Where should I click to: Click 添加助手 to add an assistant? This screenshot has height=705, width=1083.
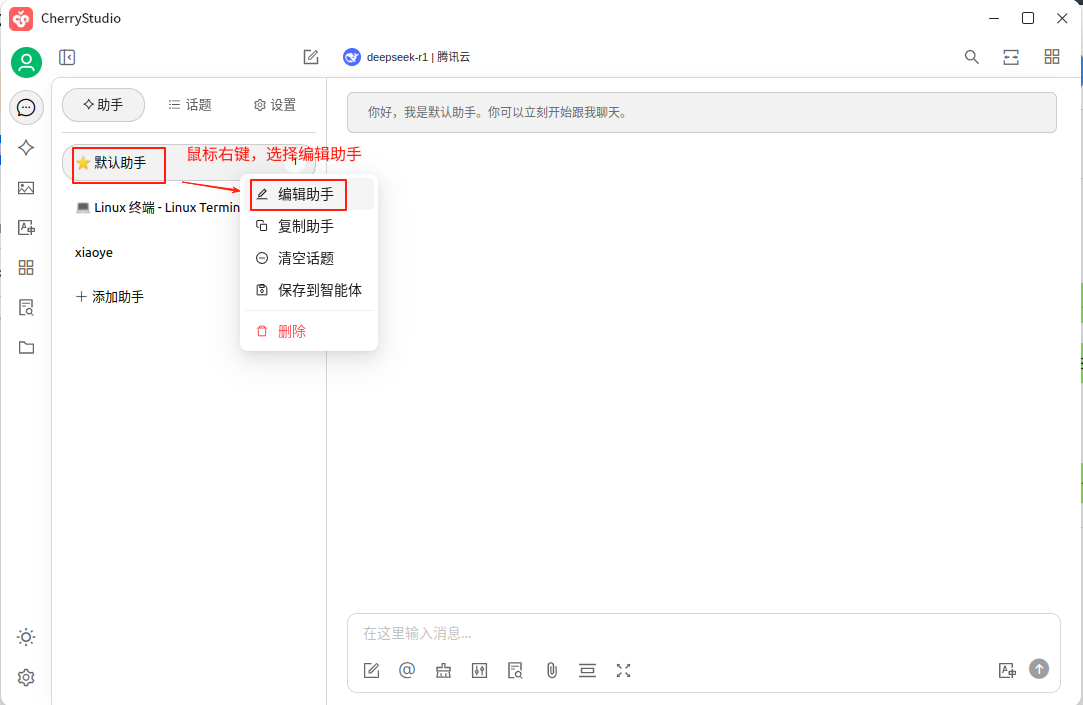[110, 296]
